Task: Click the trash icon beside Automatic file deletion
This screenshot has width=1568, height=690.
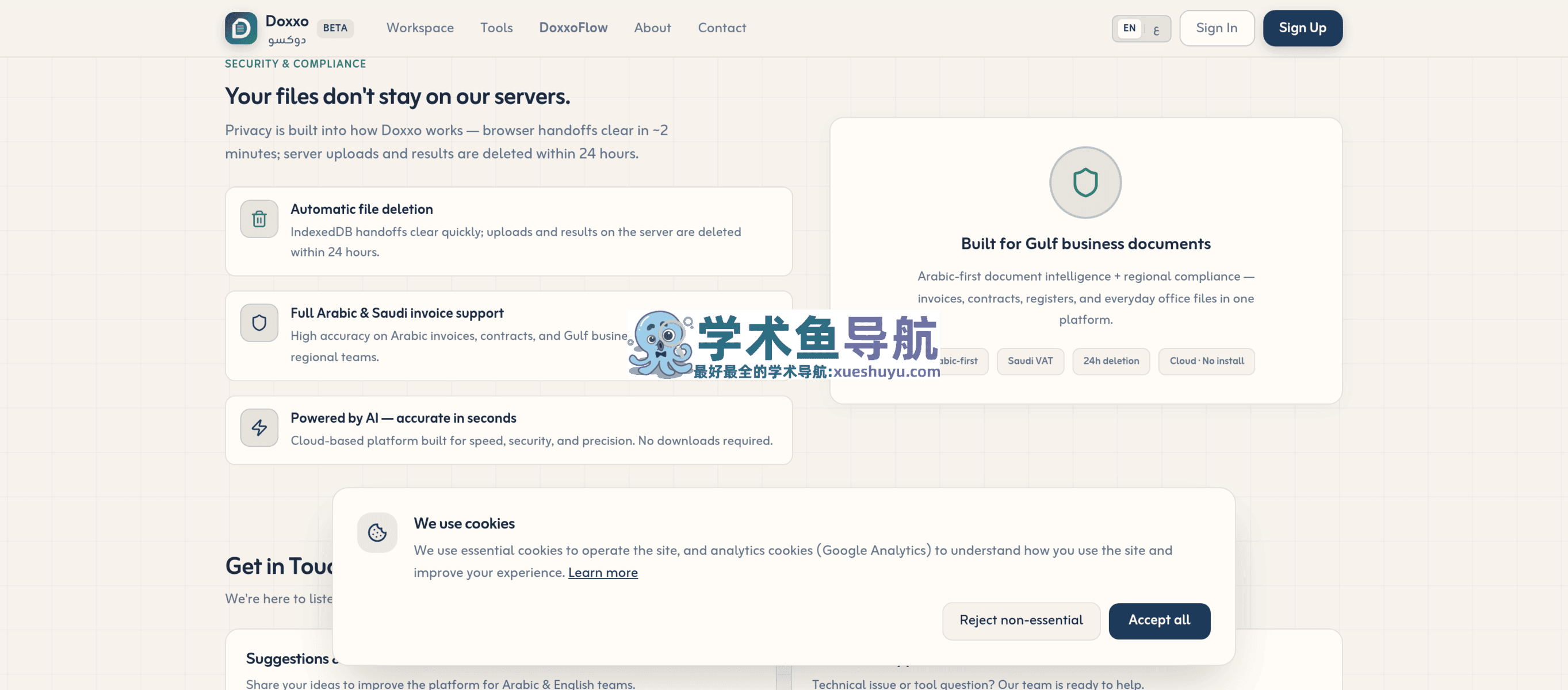Action: pos(259,219)
